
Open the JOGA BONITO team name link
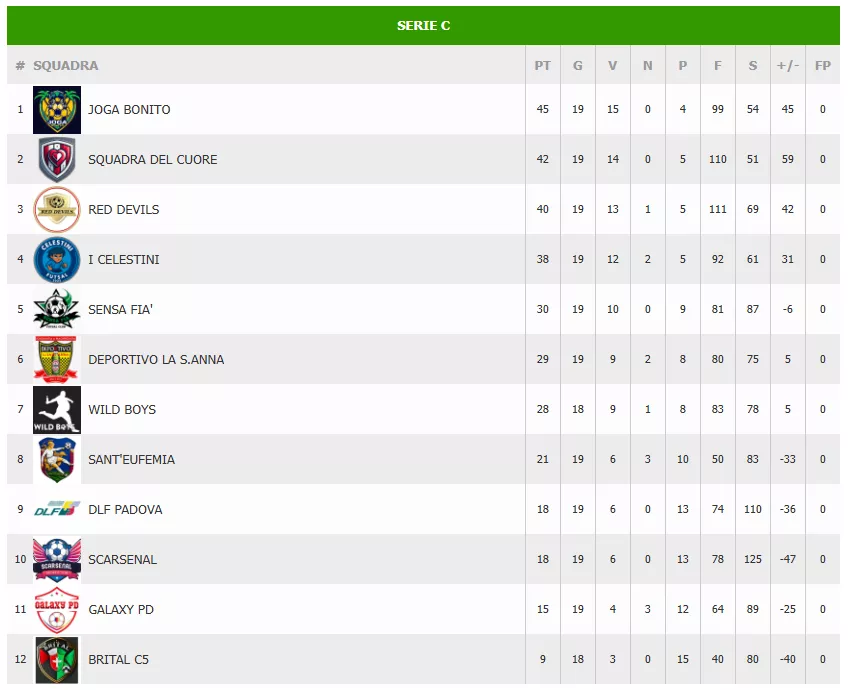coord(129,110)
